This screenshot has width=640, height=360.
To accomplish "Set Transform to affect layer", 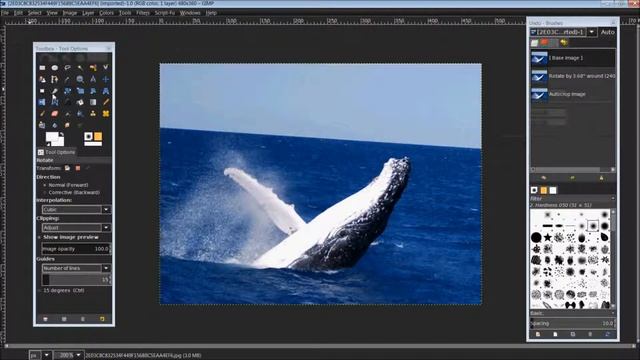I will coord(67,168).
